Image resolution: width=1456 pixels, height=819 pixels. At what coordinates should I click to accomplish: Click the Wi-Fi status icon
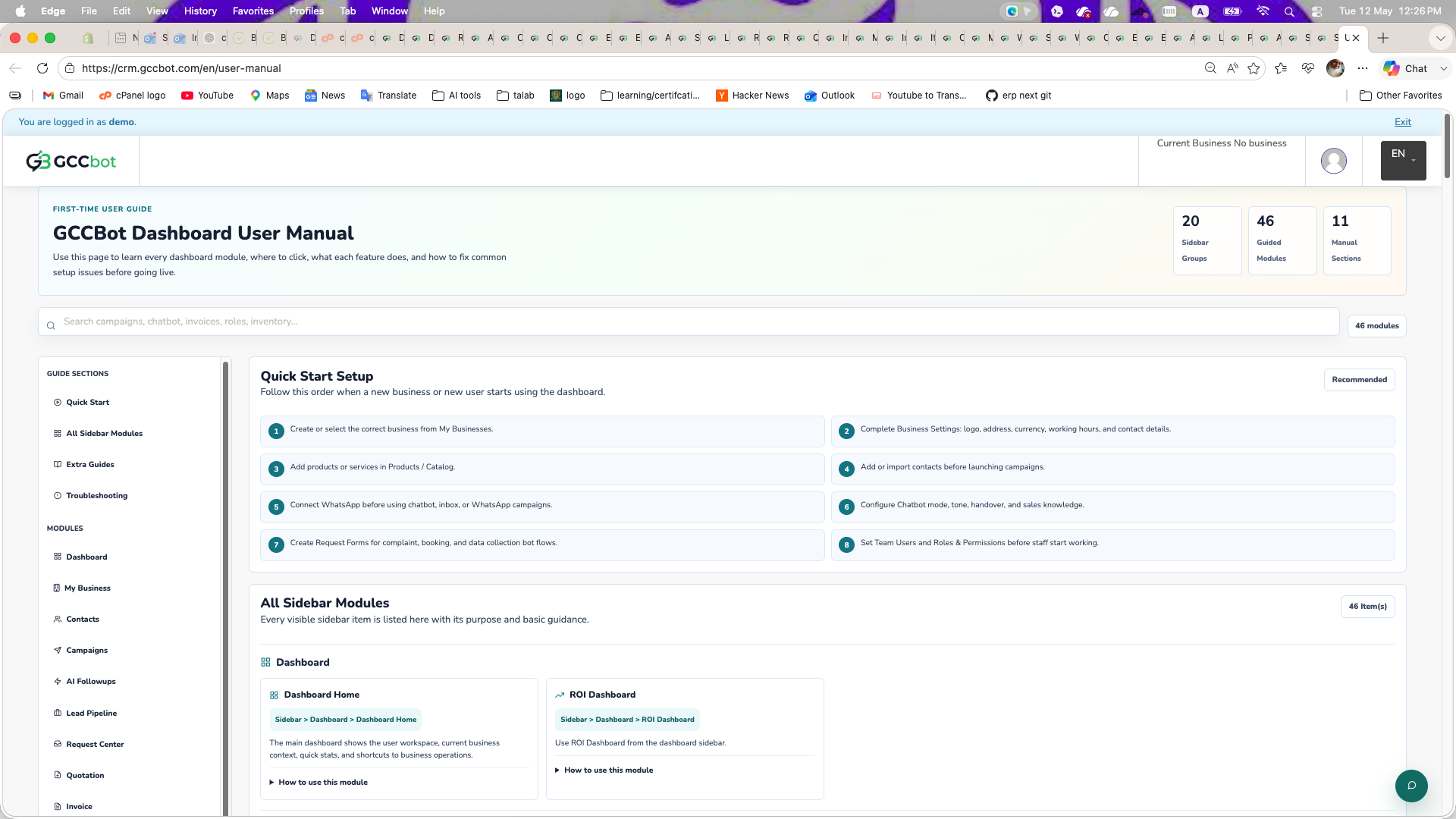point(1263,11)
